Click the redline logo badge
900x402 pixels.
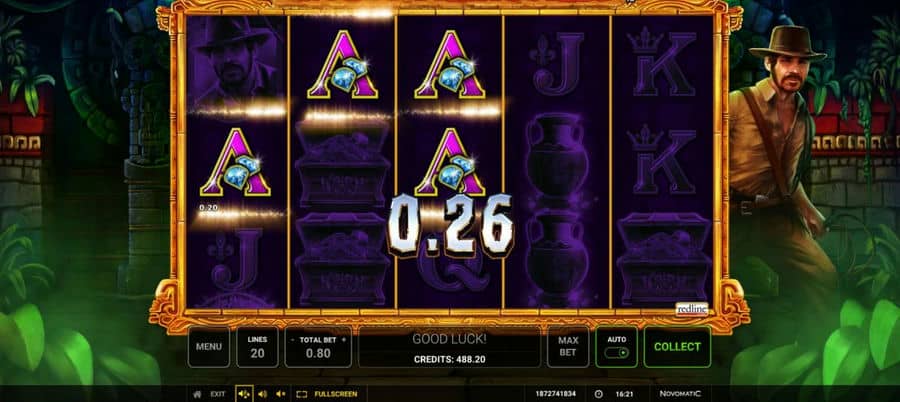(692, 309)
